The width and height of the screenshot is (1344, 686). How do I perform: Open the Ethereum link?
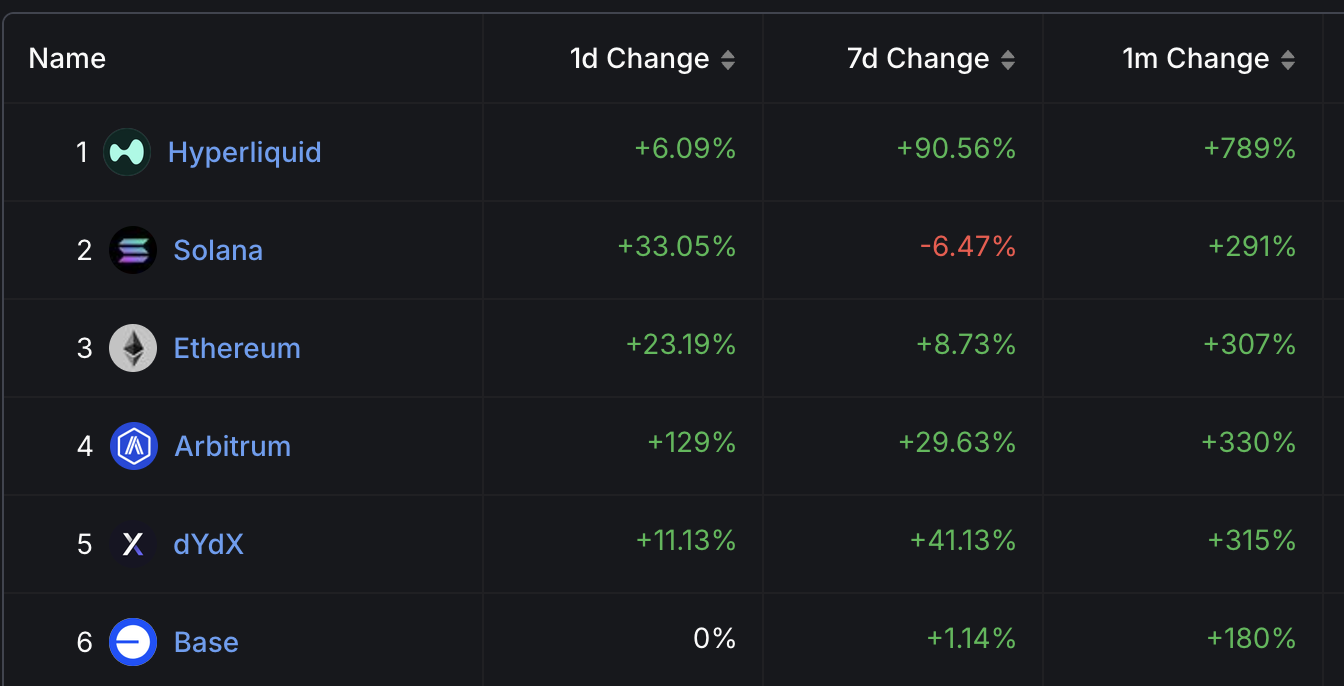[x=236, y=348]
